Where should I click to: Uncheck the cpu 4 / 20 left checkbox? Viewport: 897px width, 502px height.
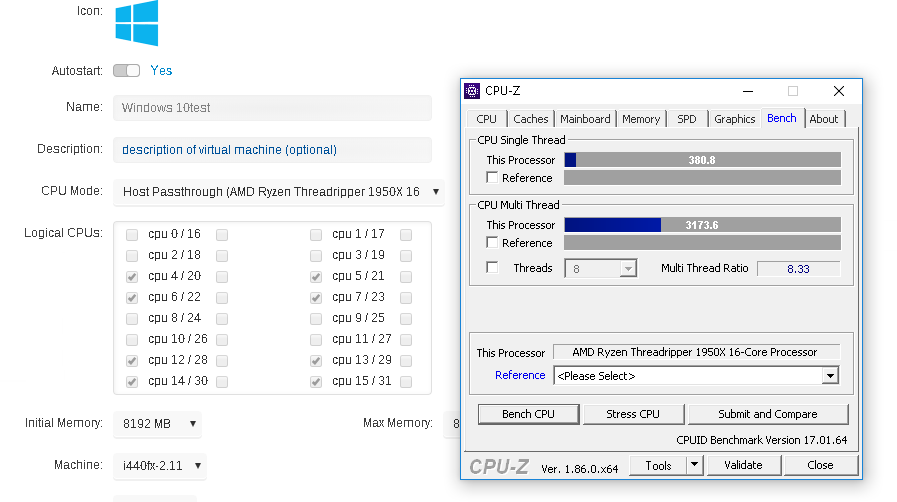[x=132, y=277]
